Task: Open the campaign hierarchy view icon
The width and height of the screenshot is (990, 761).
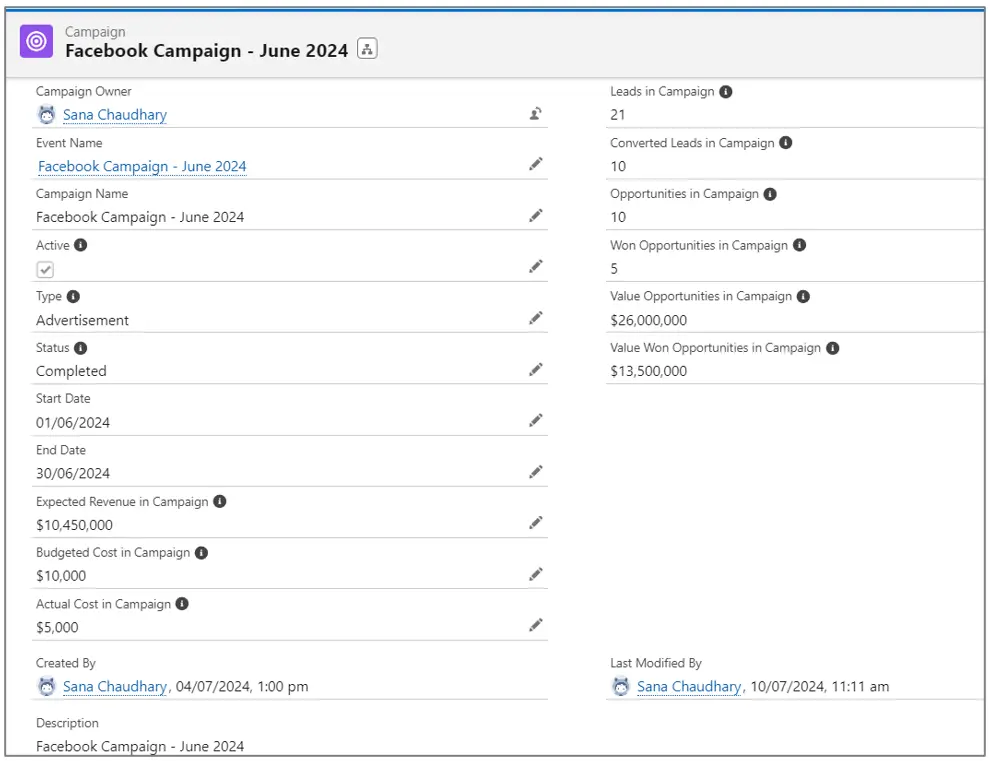Action: click(x=367, y=49)
